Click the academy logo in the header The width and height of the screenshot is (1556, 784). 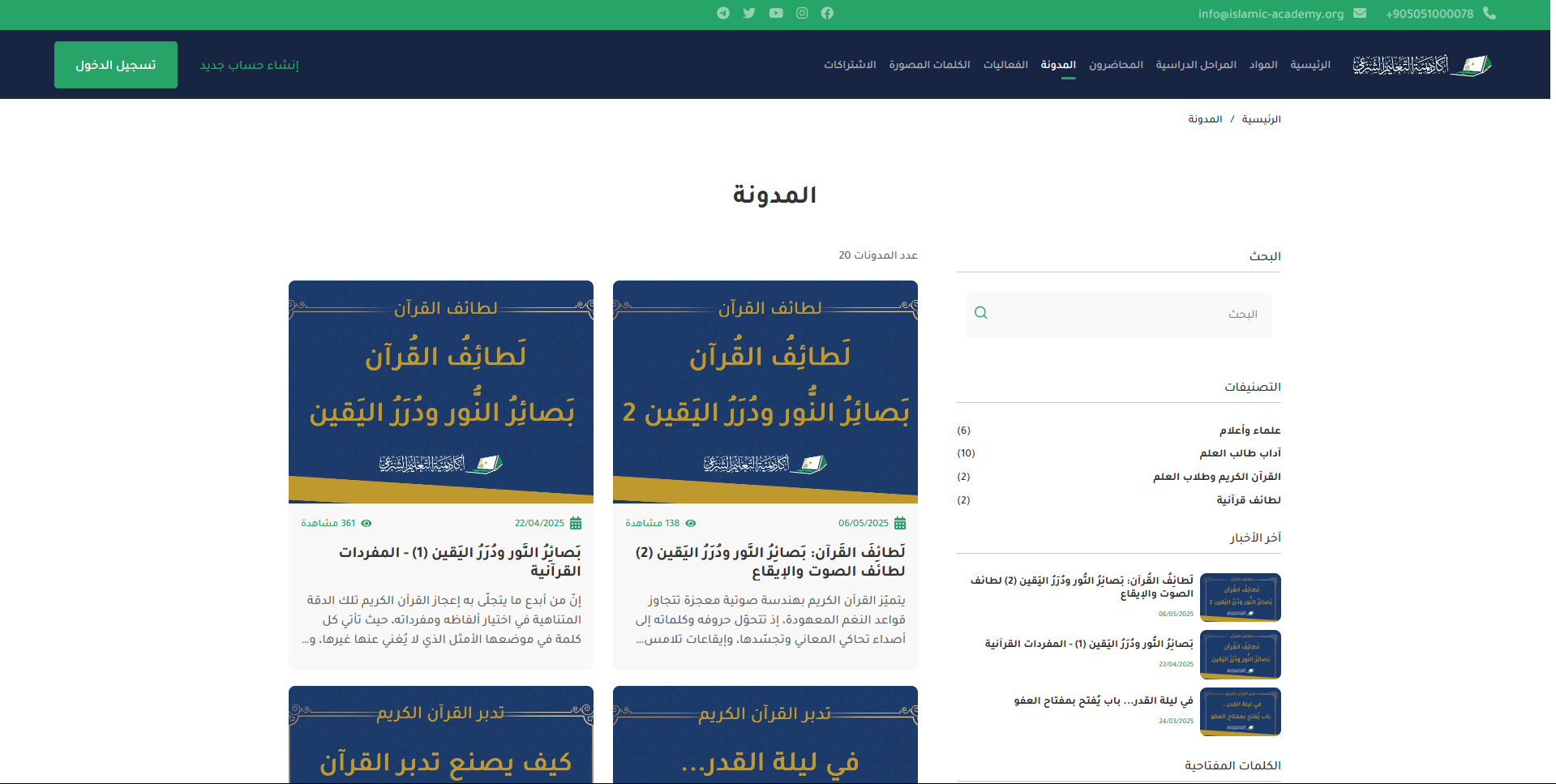1422,65
